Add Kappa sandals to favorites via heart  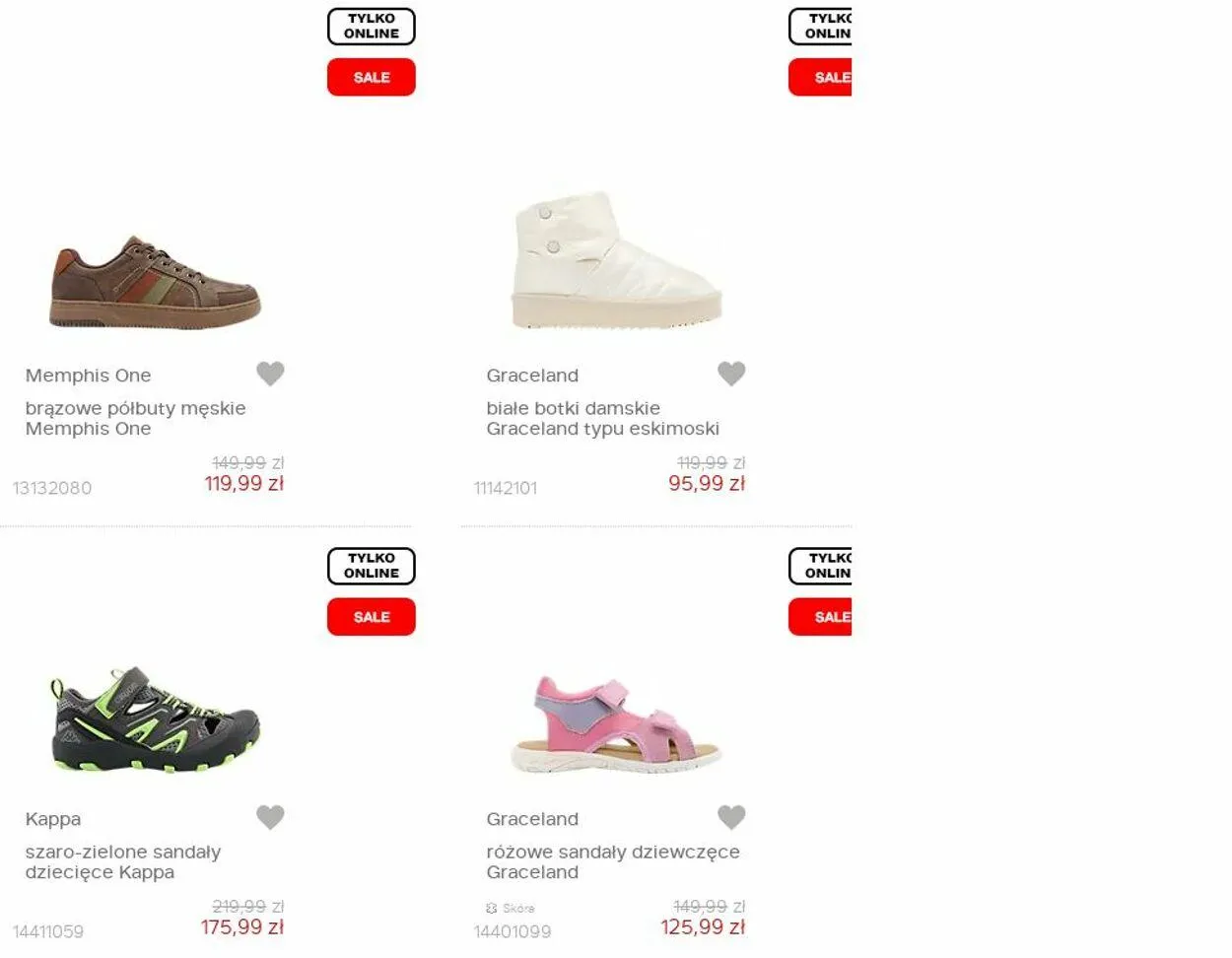(270, 817)
